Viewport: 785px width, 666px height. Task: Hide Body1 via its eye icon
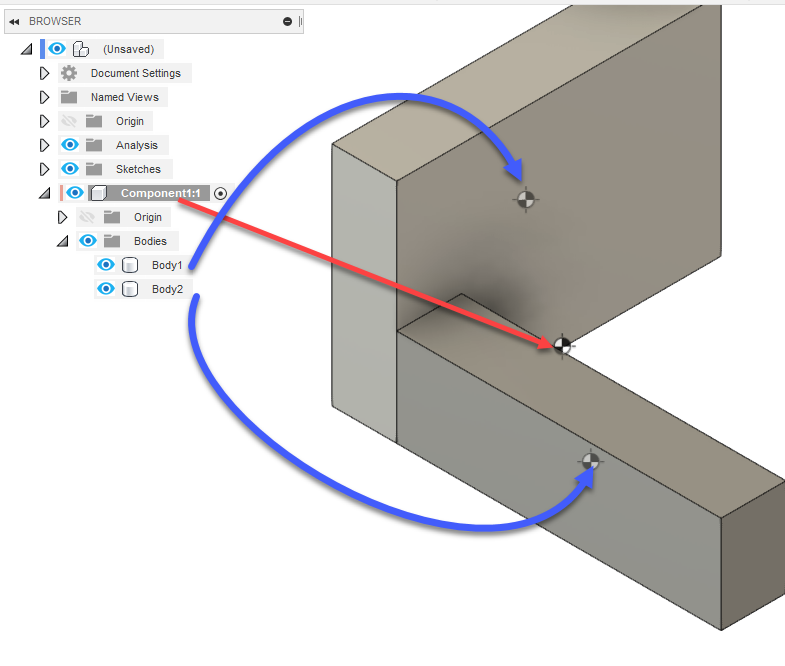tap(106, 264)
